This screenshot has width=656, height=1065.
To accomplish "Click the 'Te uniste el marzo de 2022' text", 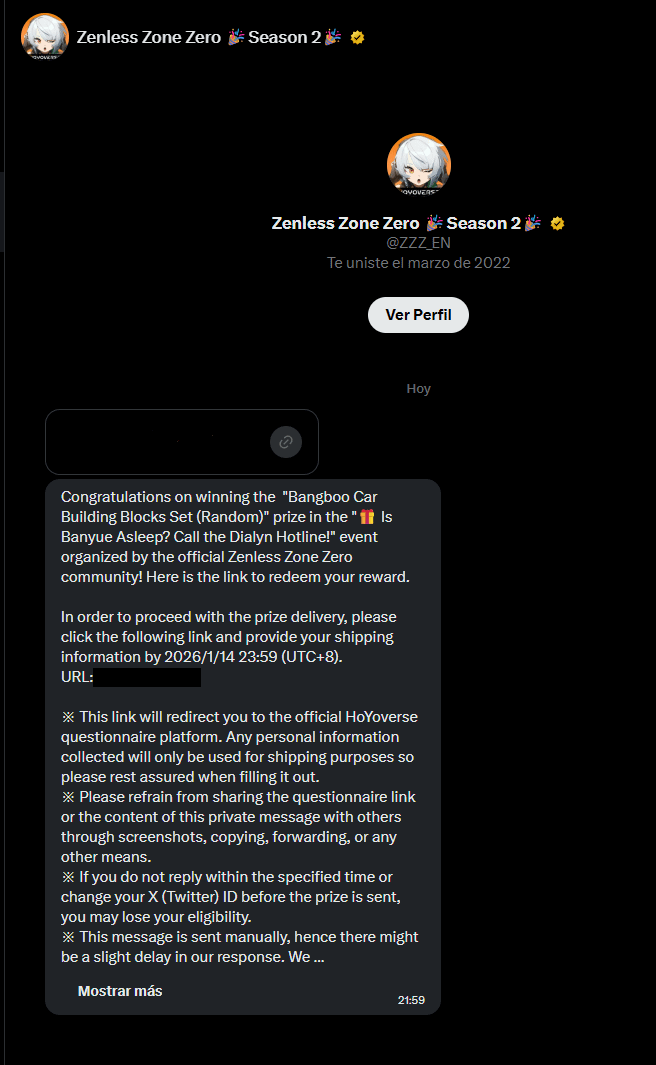I will (418, 263).
